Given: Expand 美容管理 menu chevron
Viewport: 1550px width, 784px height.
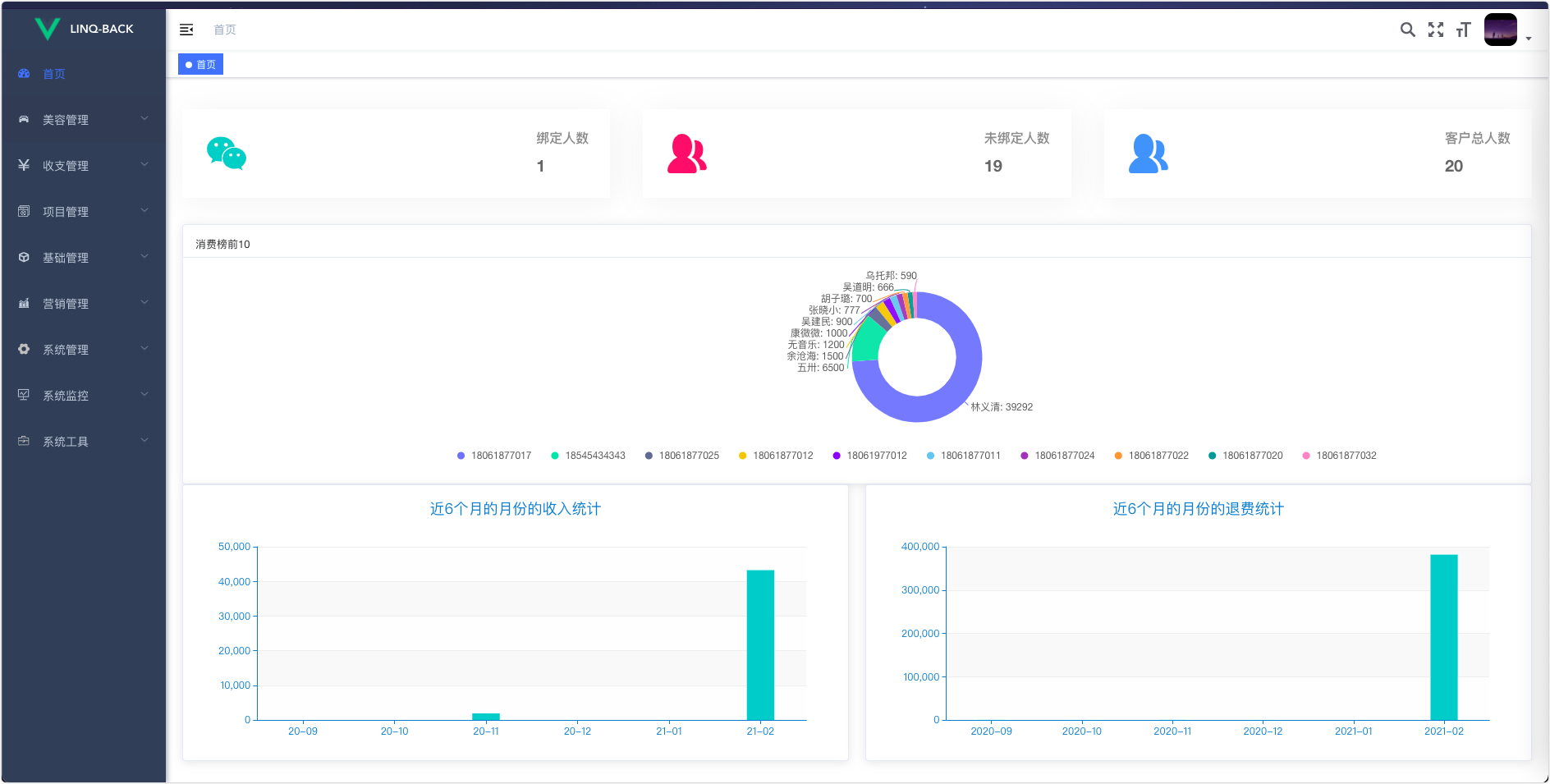Looking at the screenshot, I should [144, 119].
